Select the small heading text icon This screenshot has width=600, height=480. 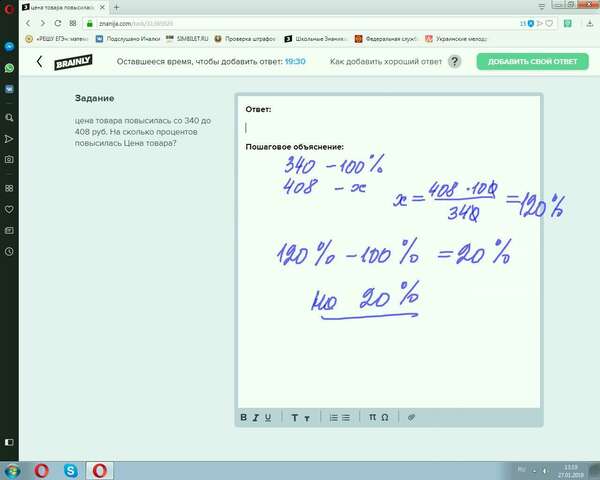click(x=307, y=418)
